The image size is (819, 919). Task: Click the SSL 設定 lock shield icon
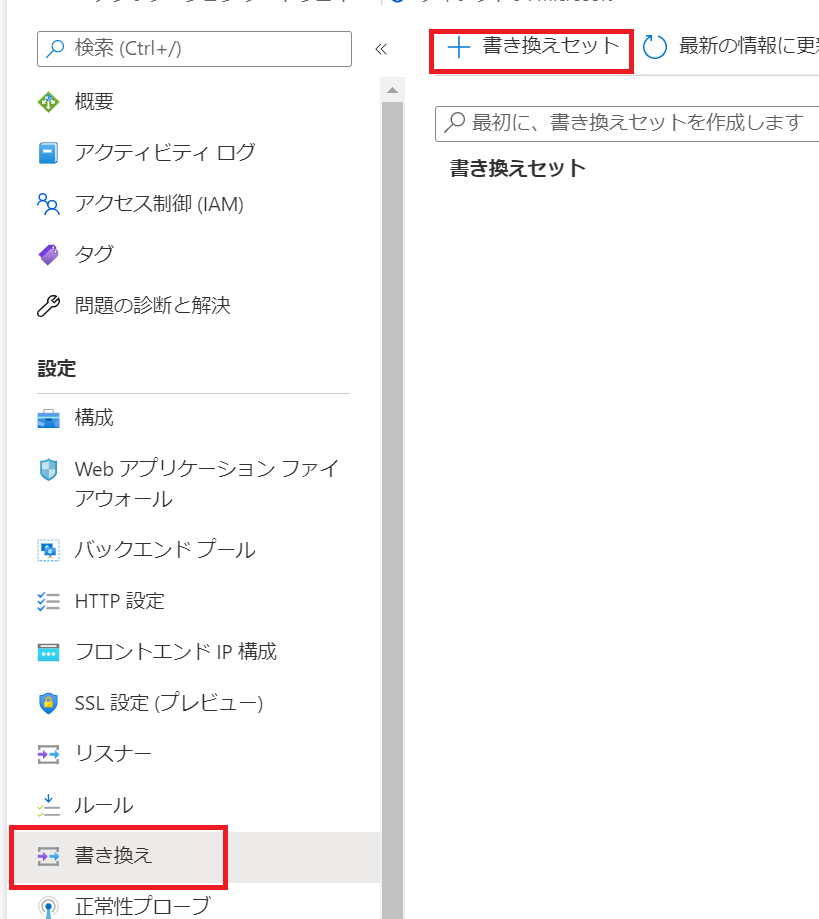pyautogui.click(x=48, y=703)
